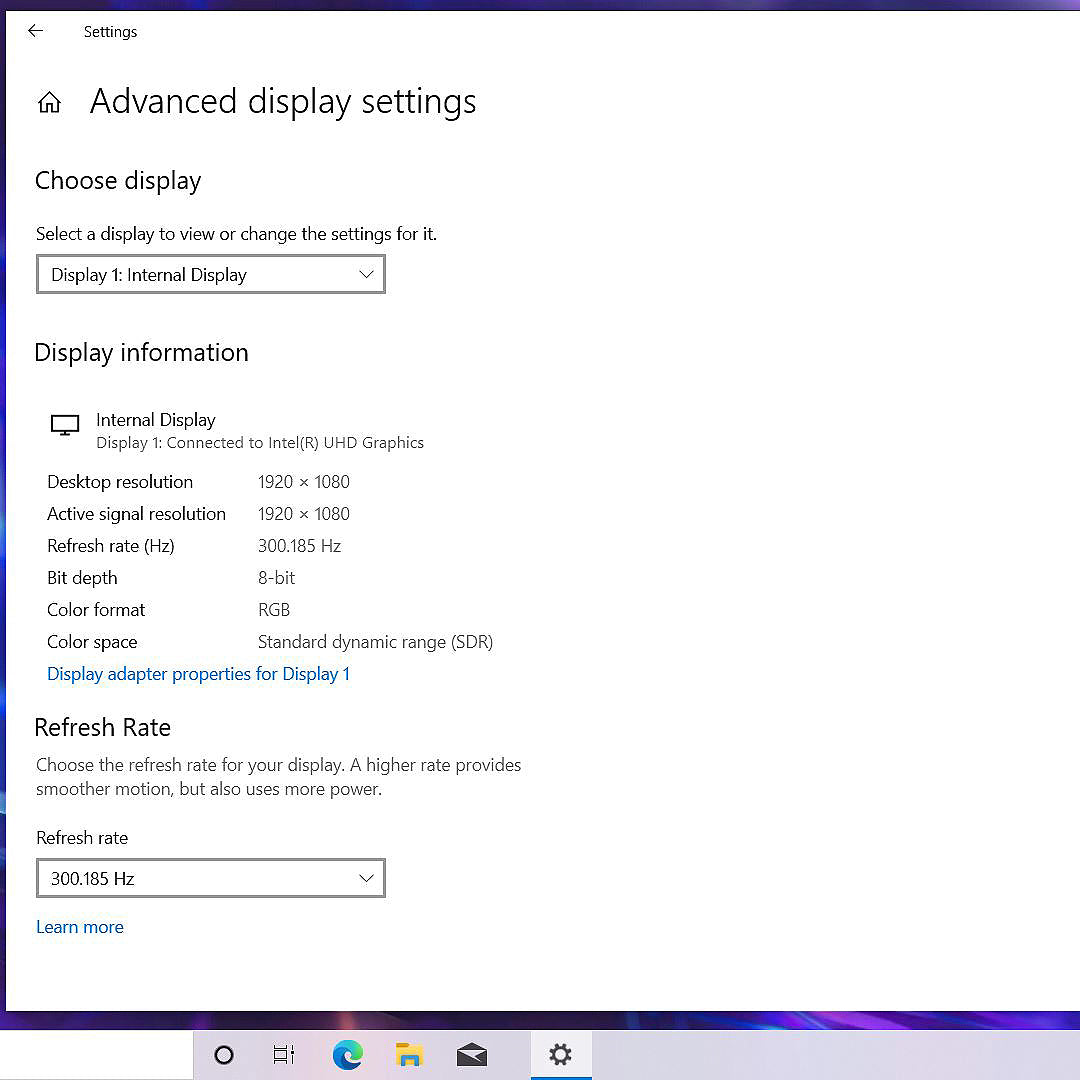Click the RGB color format value
The height and width of the screenshot is (1080, 1080).
tap(274, 610)
